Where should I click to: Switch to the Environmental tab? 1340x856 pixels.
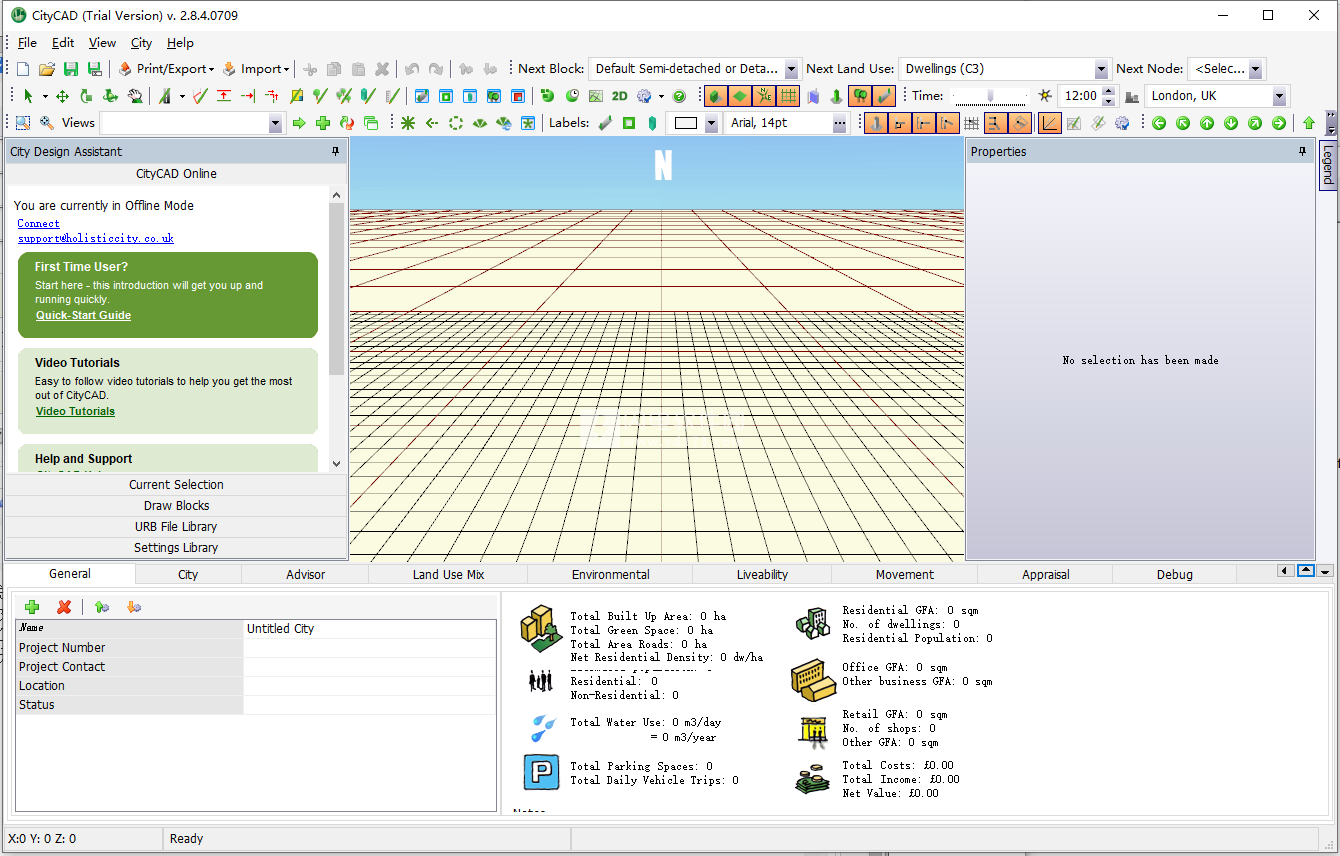pos(610,575)
